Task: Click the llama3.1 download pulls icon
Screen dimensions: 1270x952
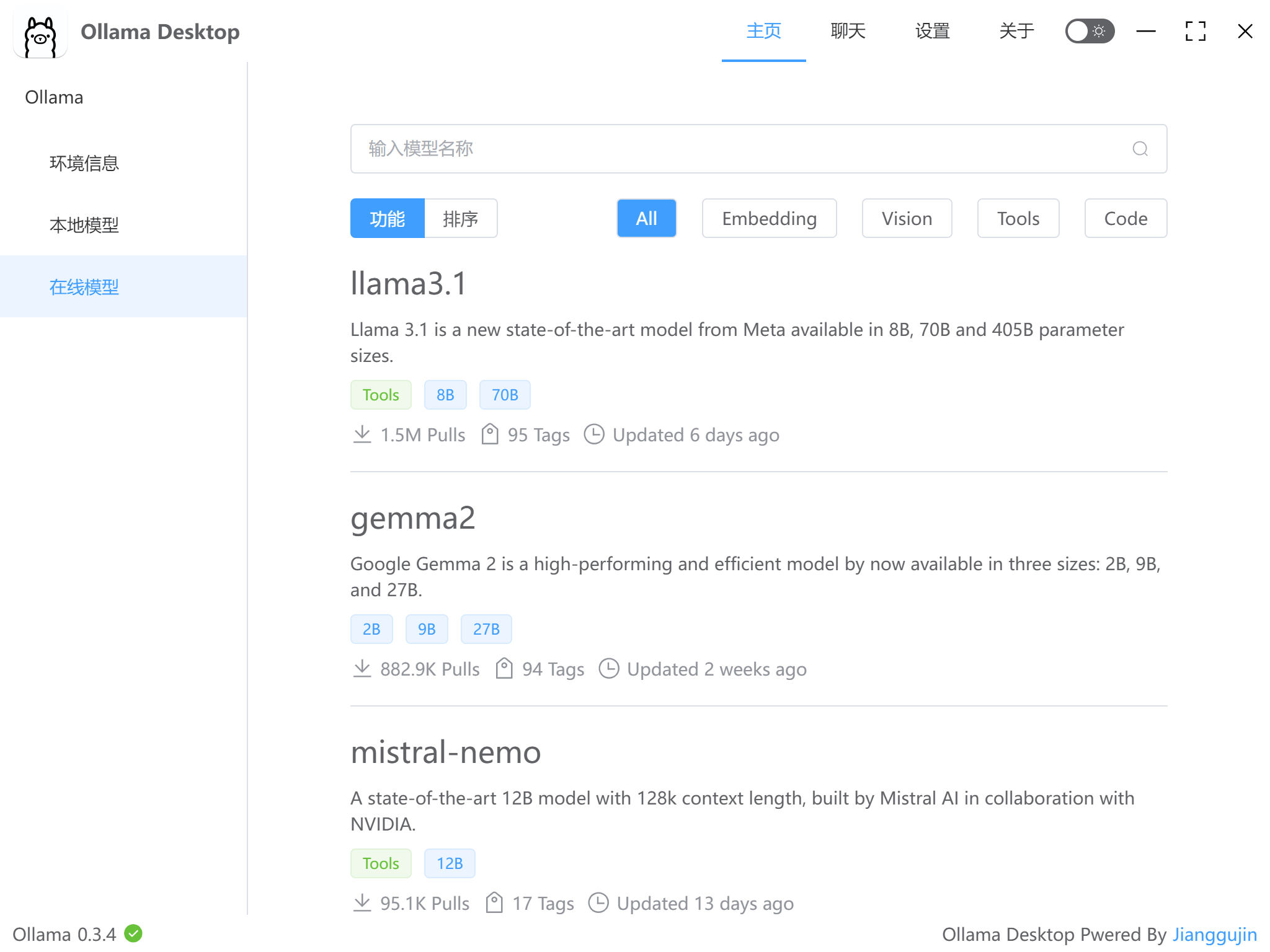Action: tap(362, 434)
